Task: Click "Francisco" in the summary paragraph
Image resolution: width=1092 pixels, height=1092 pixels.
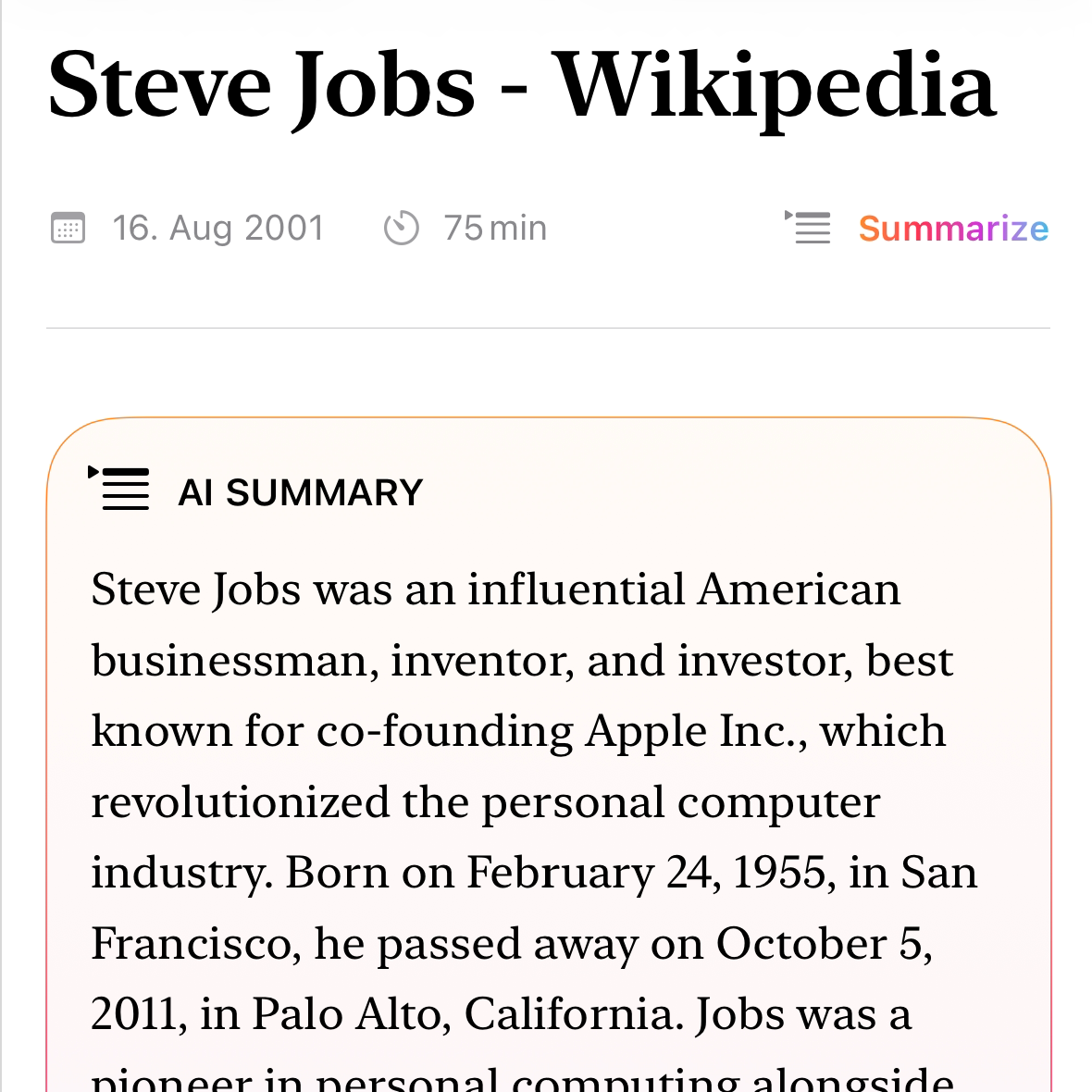Action: coord(196,944)
